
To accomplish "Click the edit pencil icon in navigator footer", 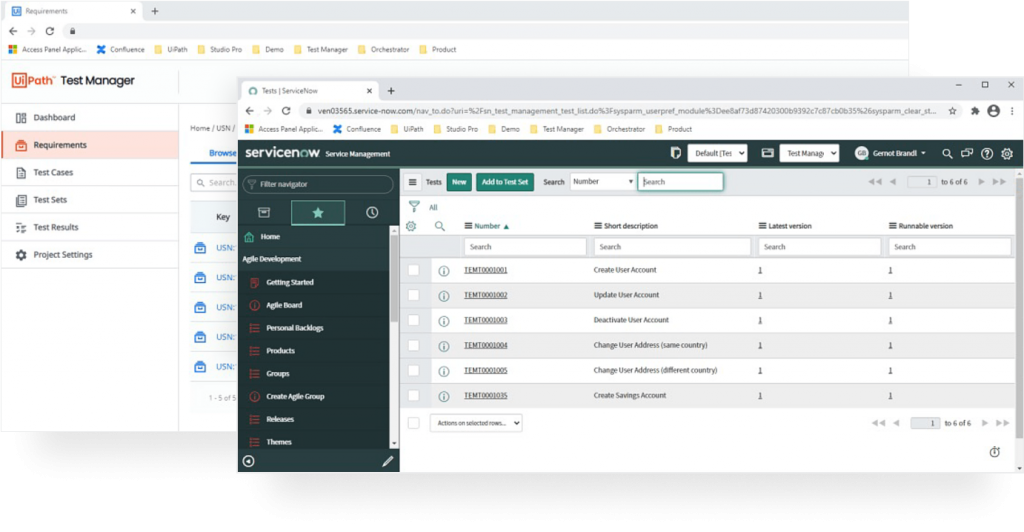I will pyautogui.click(x=388, y=462).
